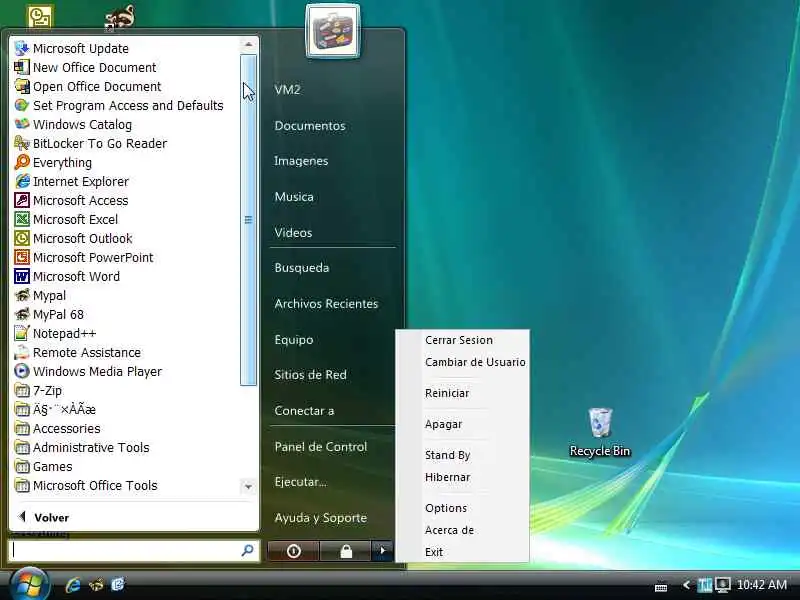The width and height of the screenshot is (800, 600).
Task: Click the network monitor tray icon
Action: pyautogui.click(x=723, y=585)
